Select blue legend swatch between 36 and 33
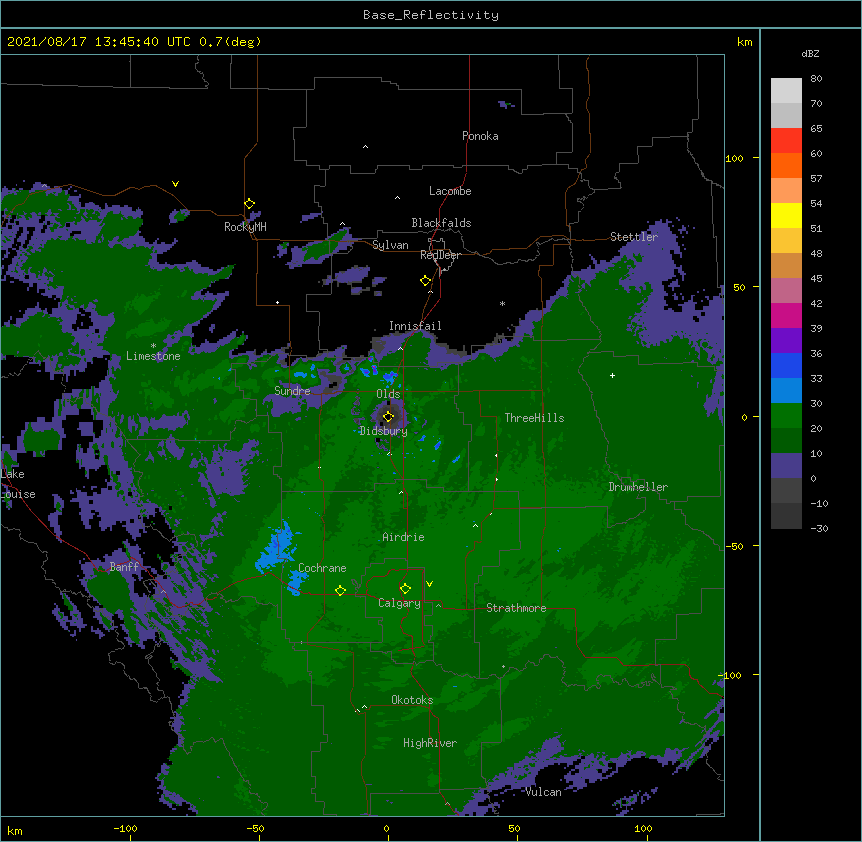This screenshot has width=862, height=842. [786, 365]
